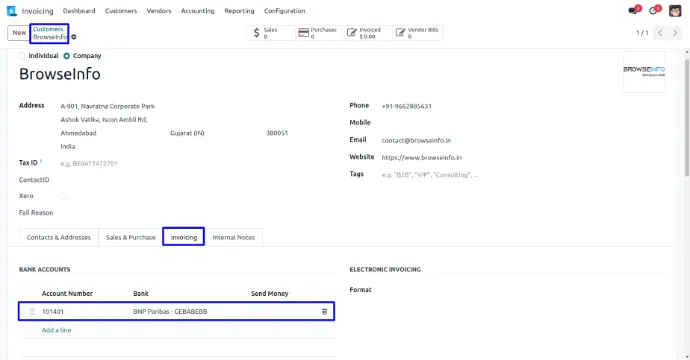Open the Customers menu
The height and width of the screenshot is (360, 690).
[121, 11]
